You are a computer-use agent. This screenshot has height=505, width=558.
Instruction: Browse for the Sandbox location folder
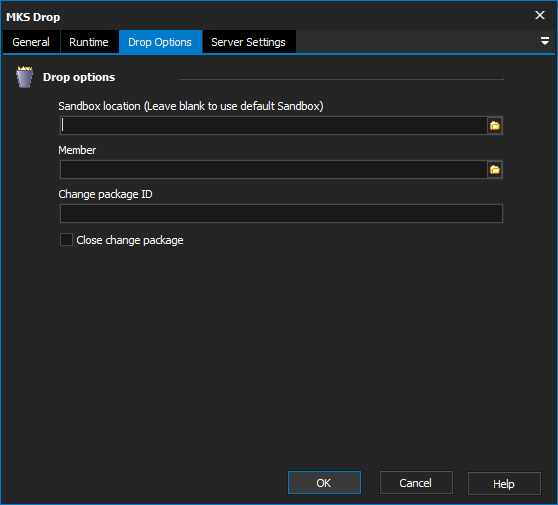(495, 126)
